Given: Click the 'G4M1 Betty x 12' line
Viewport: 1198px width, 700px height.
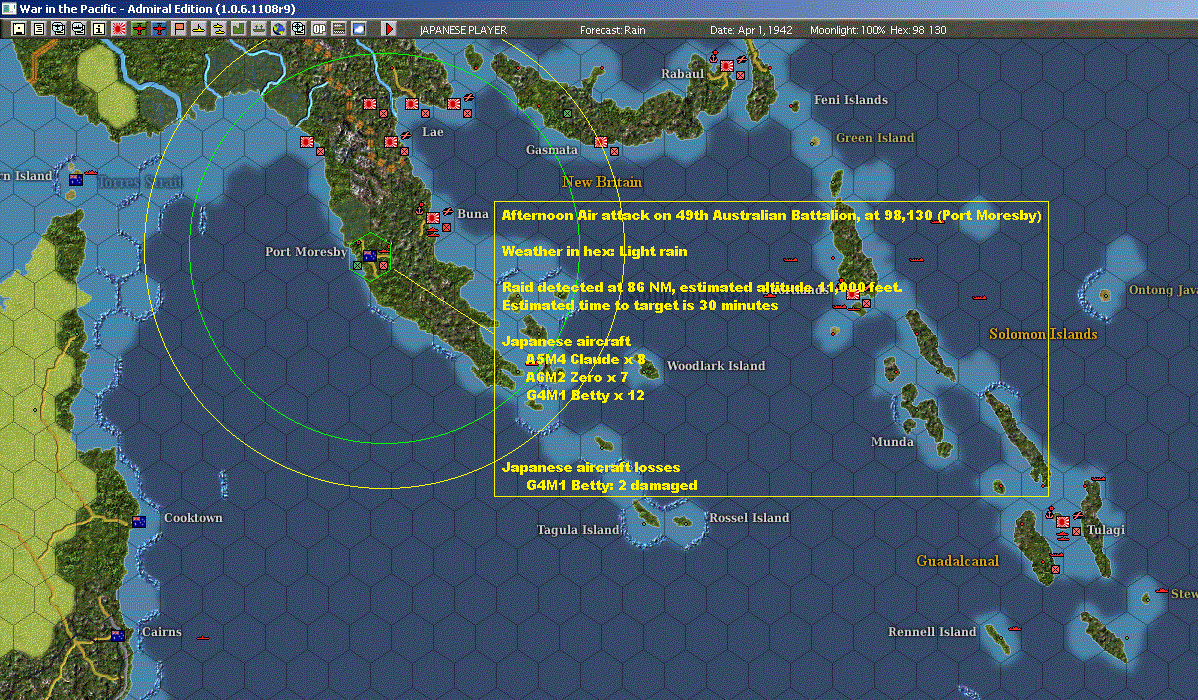Looking at the screenshot, I should [x=585, y=395].
